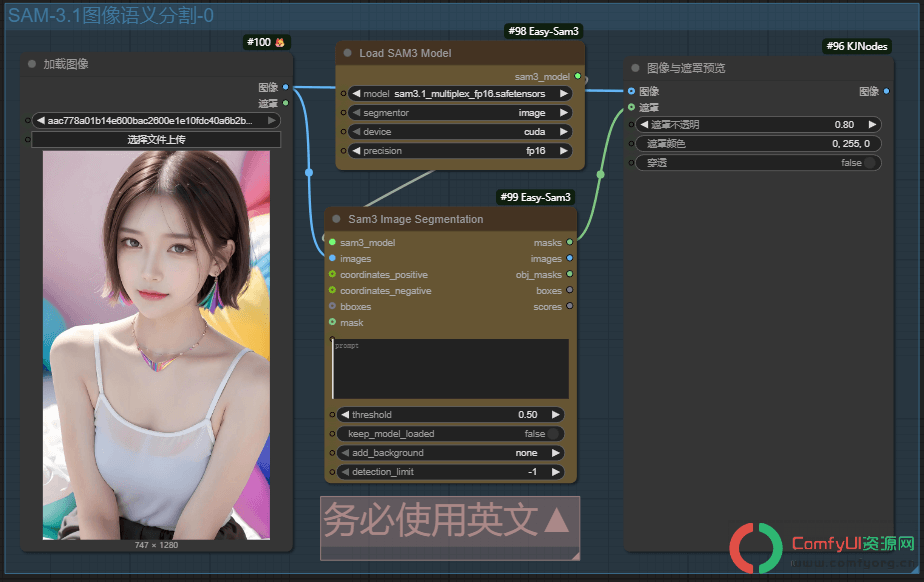Collapse the Sam3 Image Segmentation node dot
This screenshot has height=582, width=924.
(336, 219)
